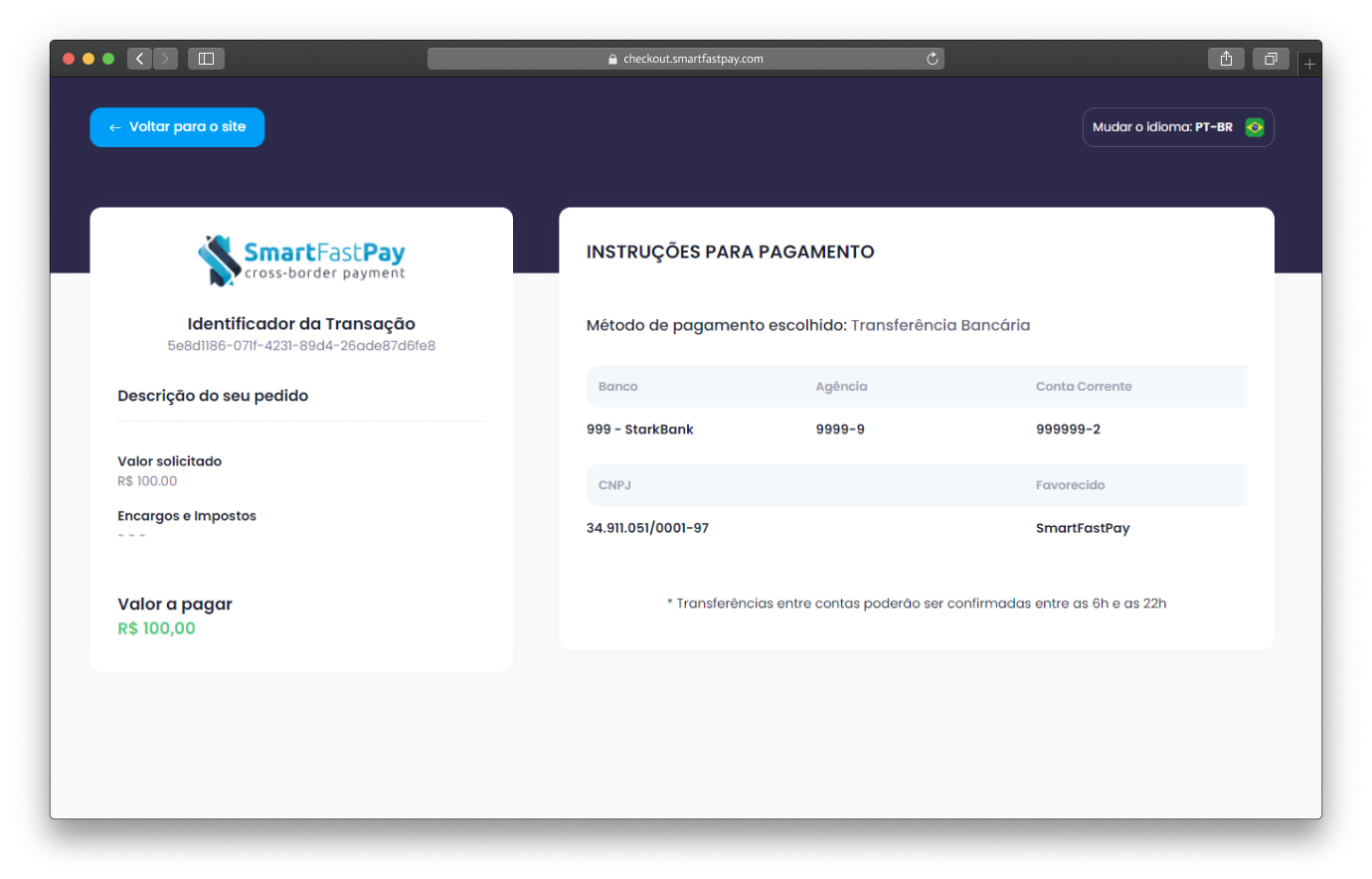
Task: Click the Agência column header
Action: tap(841, 387)
